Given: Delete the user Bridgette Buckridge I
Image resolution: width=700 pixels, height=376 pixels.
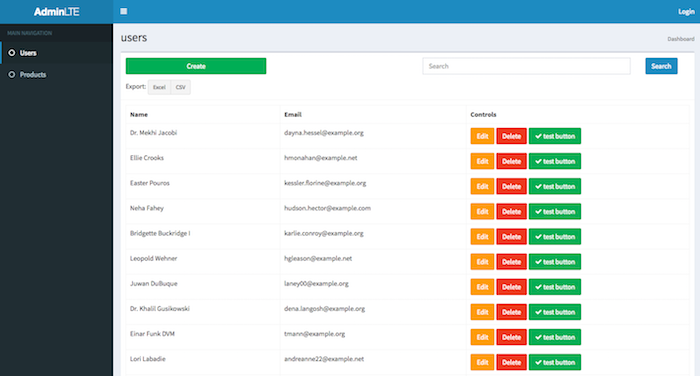Looking at the screenshot, I should point(512,237).
